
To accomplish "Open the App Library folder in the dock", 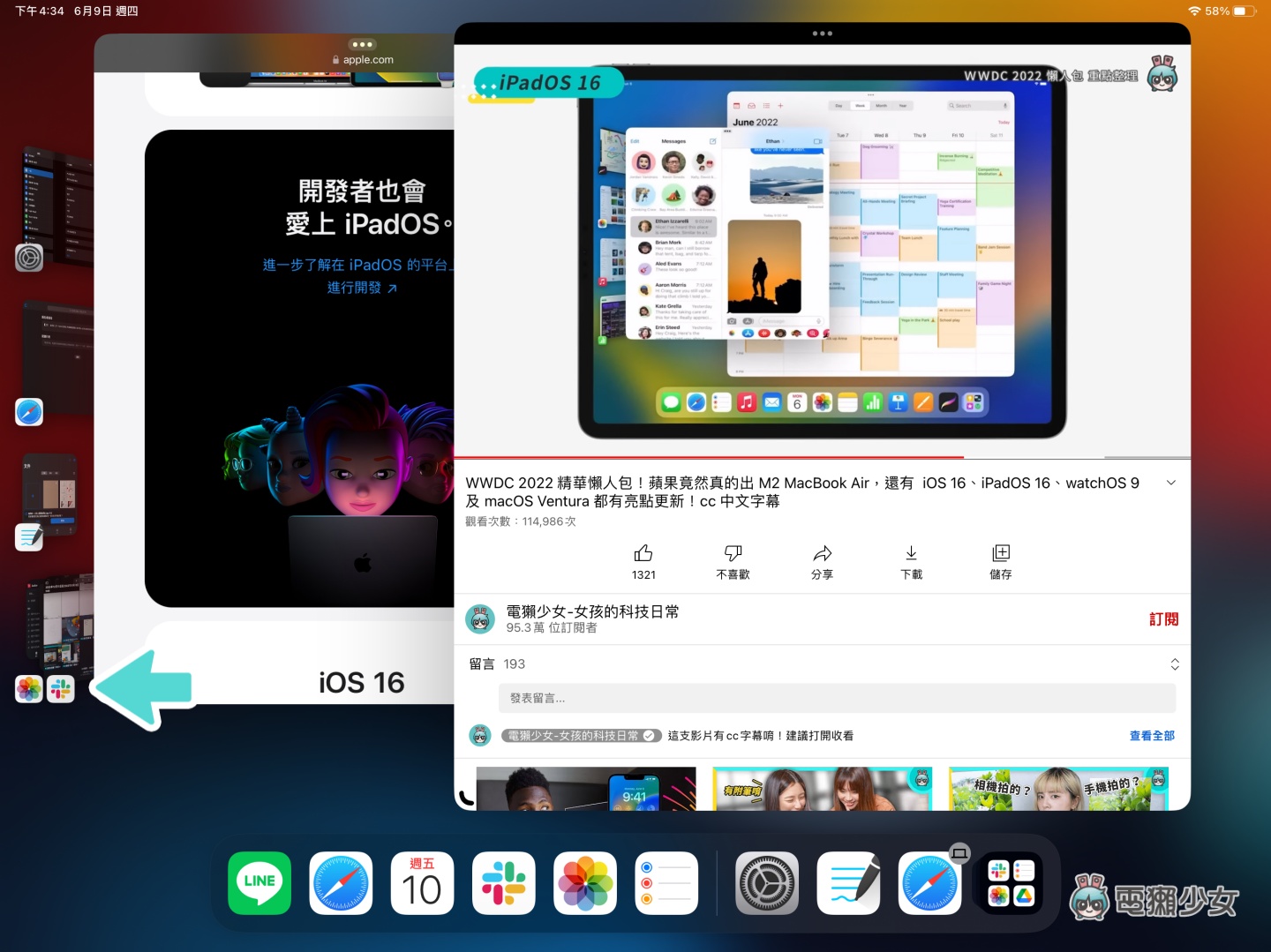I will coord(1012,883).
